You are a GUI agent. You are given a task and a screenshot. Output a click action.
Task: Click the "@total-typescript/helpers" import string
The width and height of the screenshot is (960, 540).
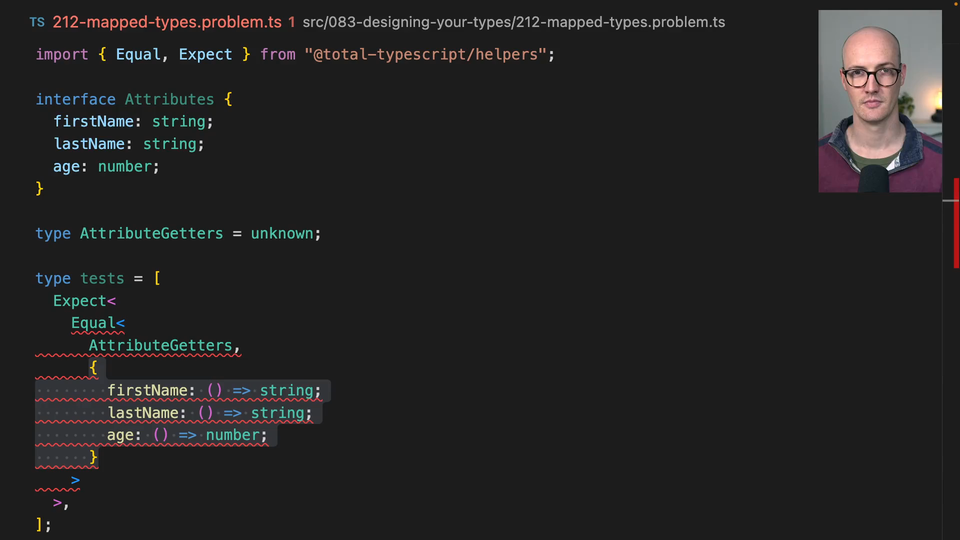[x=425, y=54]
